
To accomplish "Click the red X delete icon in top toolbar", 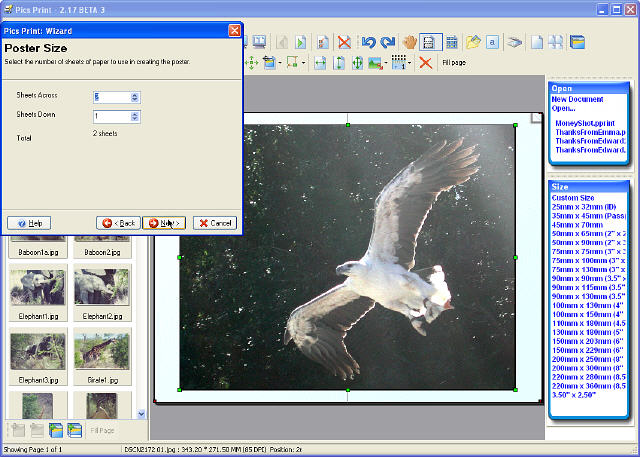I will point(344,43).
